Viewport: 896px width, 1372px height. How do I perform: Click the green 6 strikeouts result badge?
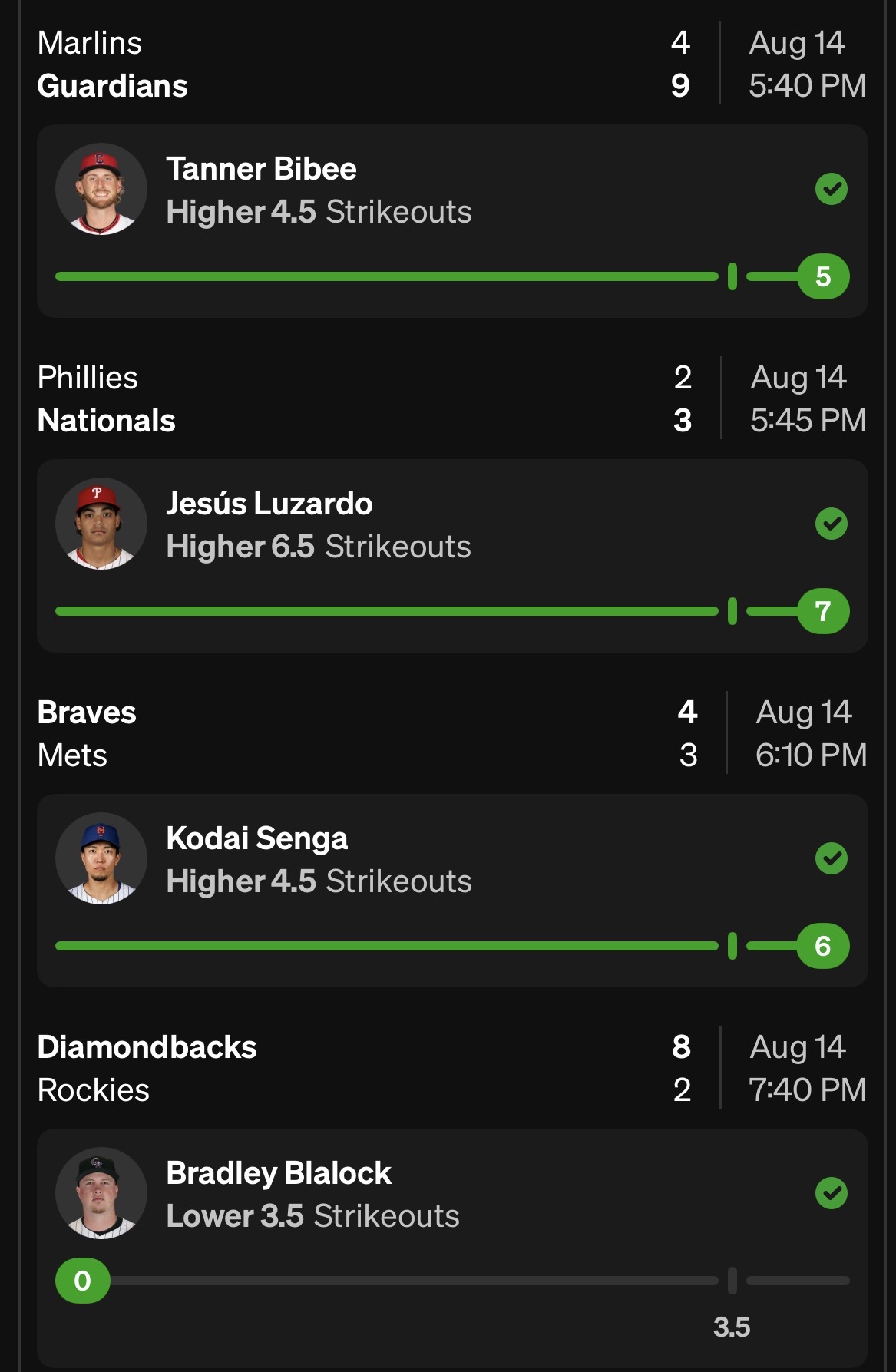click(x=823, y=946)
